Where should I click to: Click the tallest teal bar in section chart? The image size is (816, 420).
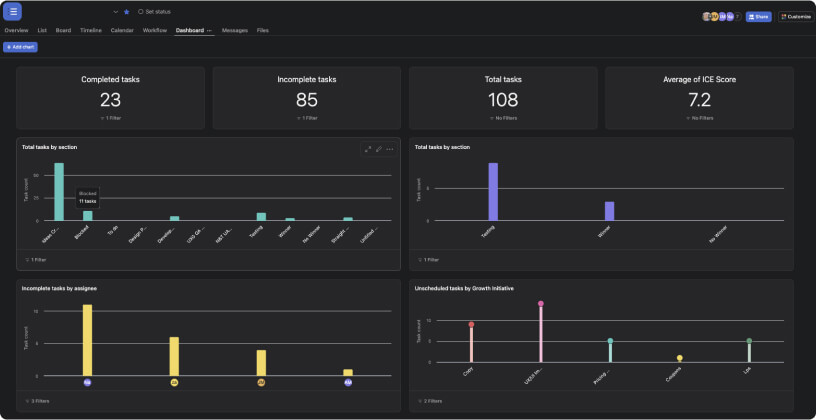tap(59, 192)
